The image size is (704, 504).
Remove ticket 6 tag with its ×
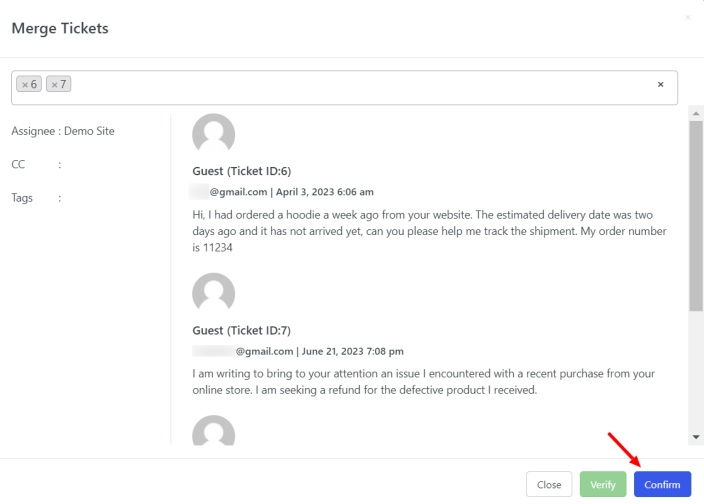tap(25, 85)
